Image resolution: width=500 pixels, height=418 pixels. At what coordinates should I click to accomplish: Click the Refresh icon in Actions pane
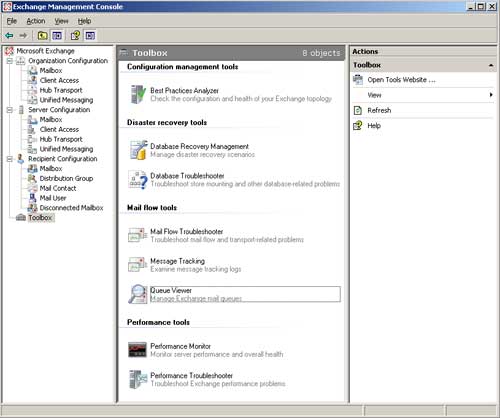point(358,110)
